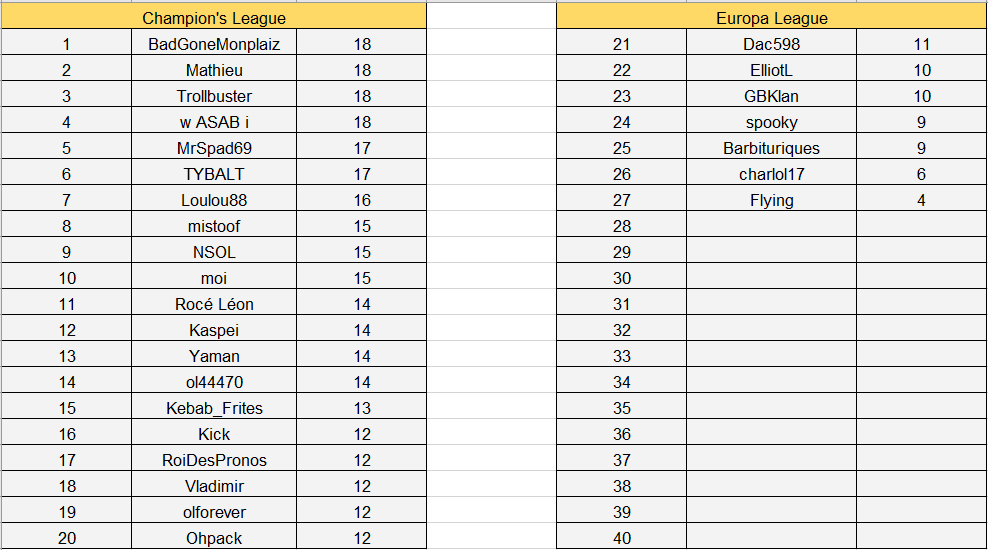This screenshot has height=550, width=988.
Task: Select the "Rocé Léon" cell
Action: [214, 304]
